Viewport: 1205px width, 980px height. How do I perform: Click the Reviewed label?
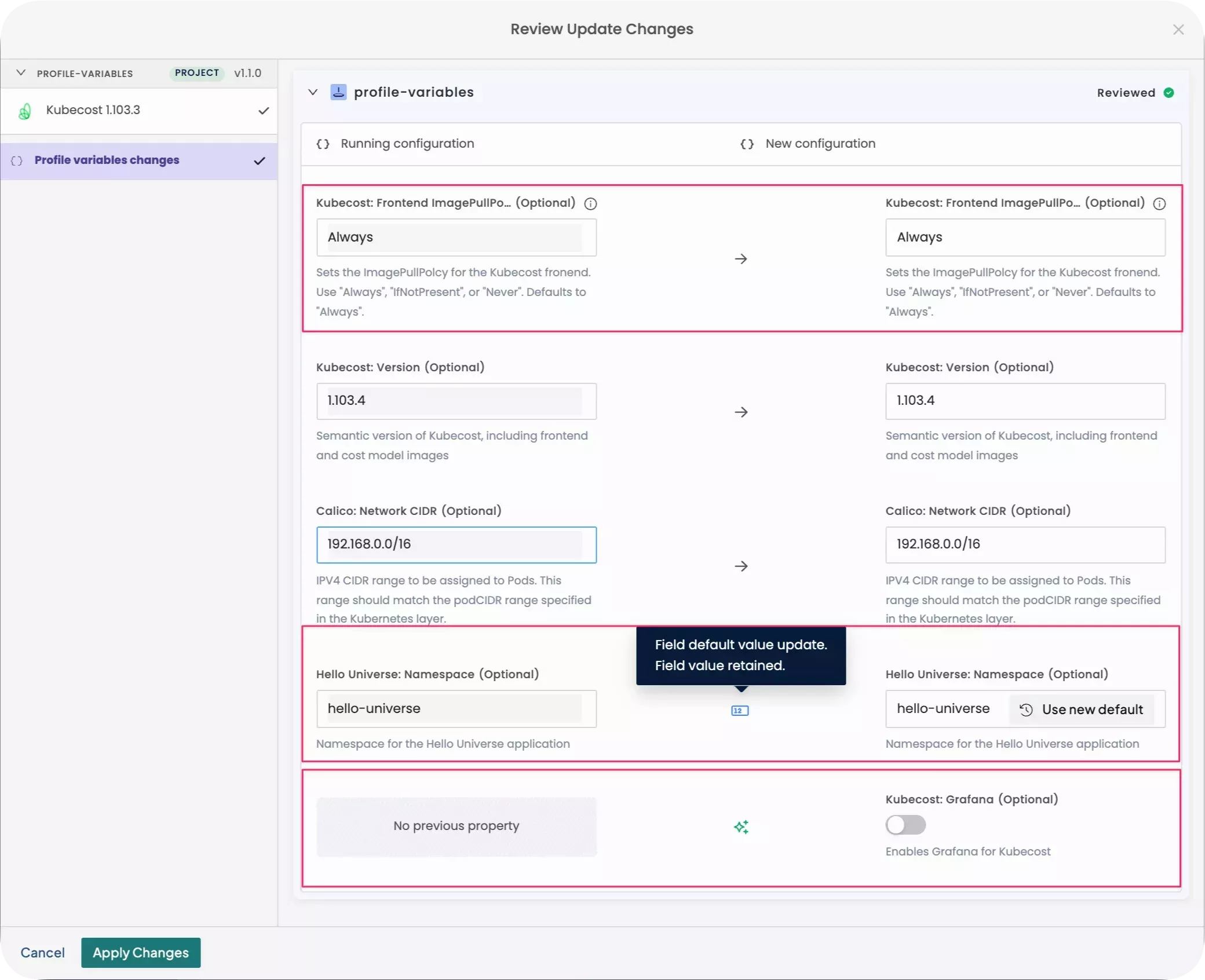pos(1126,93)
